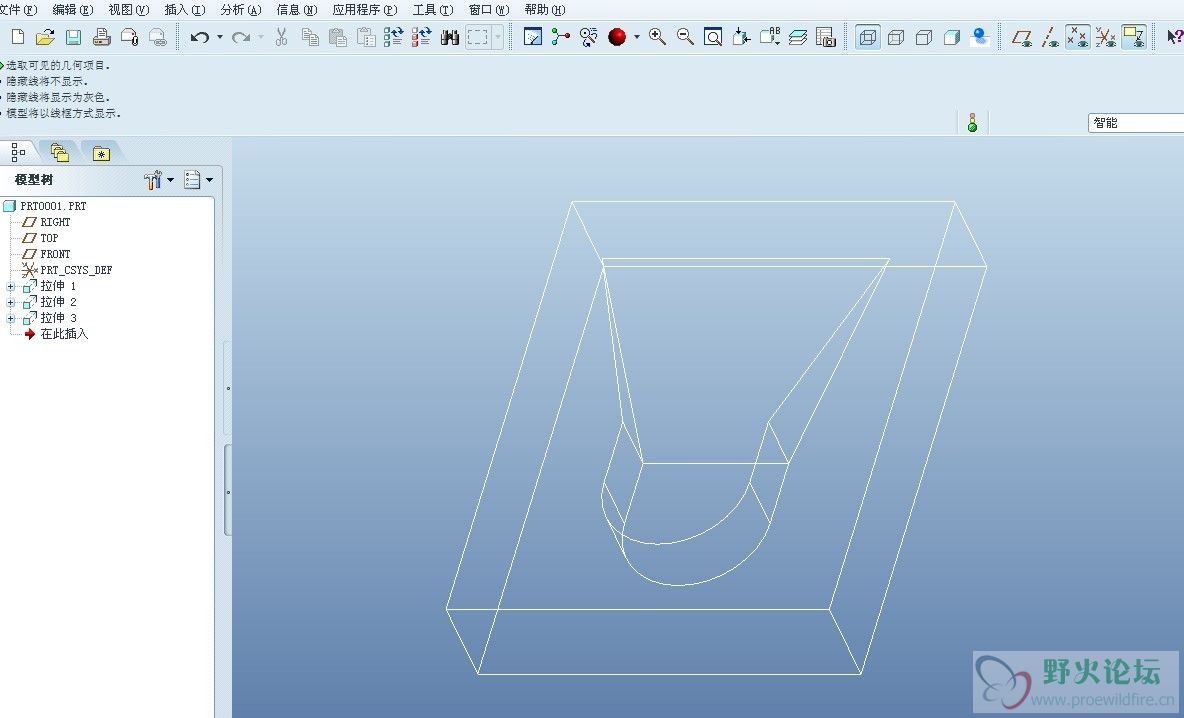
Task: Open the model tree show list dropdown
Action: (x=199, y=180)
